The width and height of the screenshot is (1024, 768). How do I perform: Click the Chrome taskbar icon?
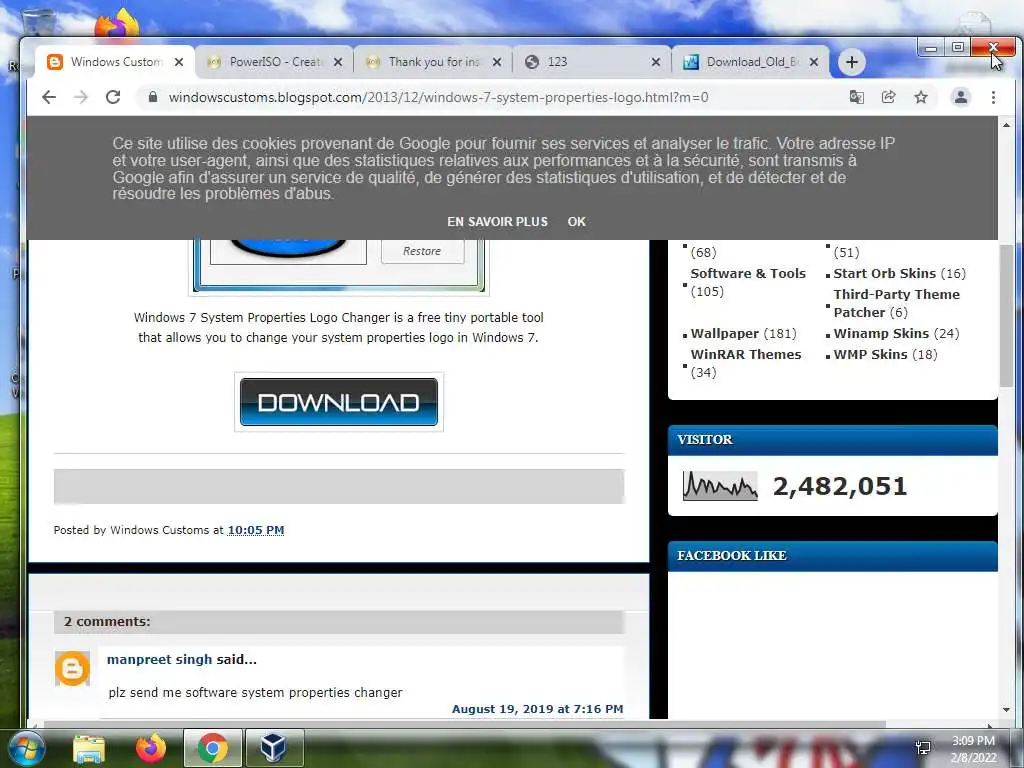coord(212,748)
